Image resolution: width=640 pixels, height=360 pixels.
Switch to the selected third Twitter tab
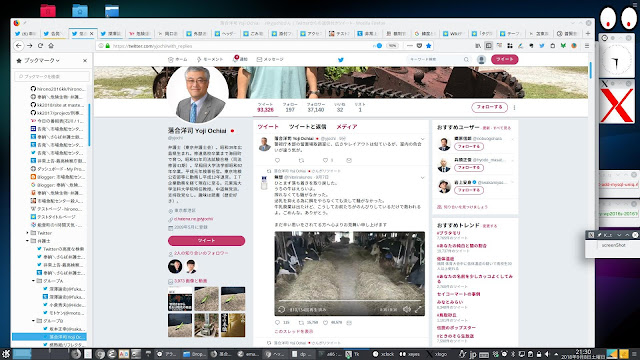pyautogui.click(x=82, y=33)
